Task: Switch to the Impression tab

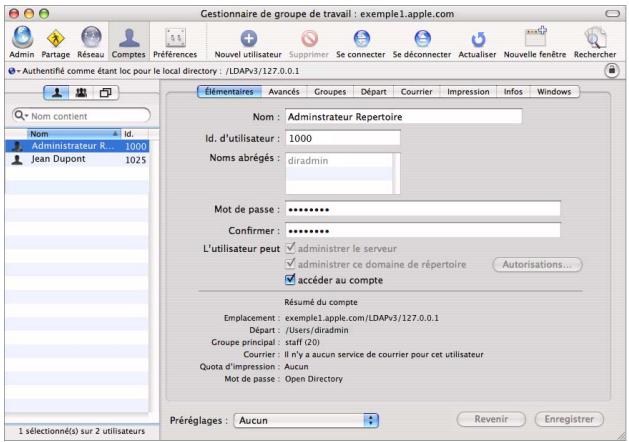Action: pyautogui.click(x=468, y=91)
